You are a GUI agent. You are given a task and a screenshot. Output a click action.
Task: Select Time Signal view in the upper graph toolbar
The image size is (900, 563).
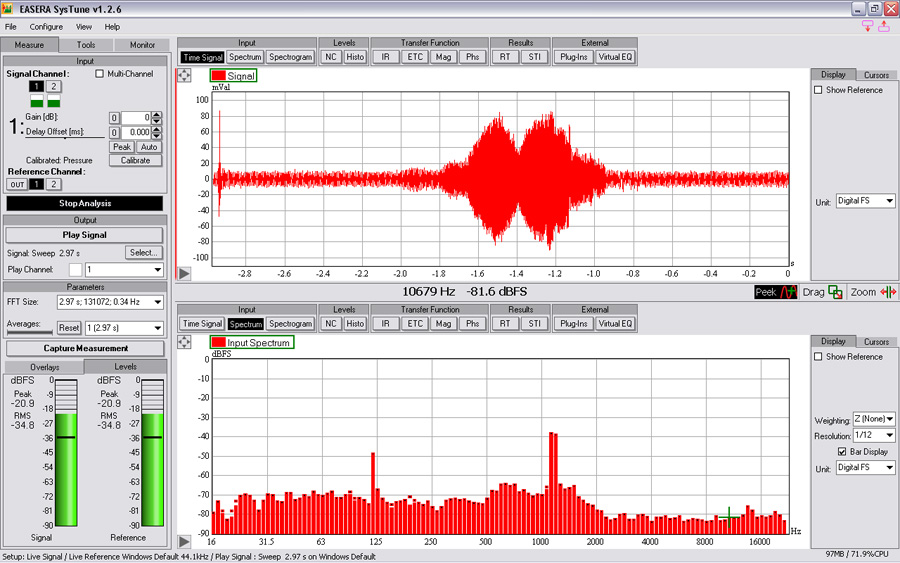203,57
